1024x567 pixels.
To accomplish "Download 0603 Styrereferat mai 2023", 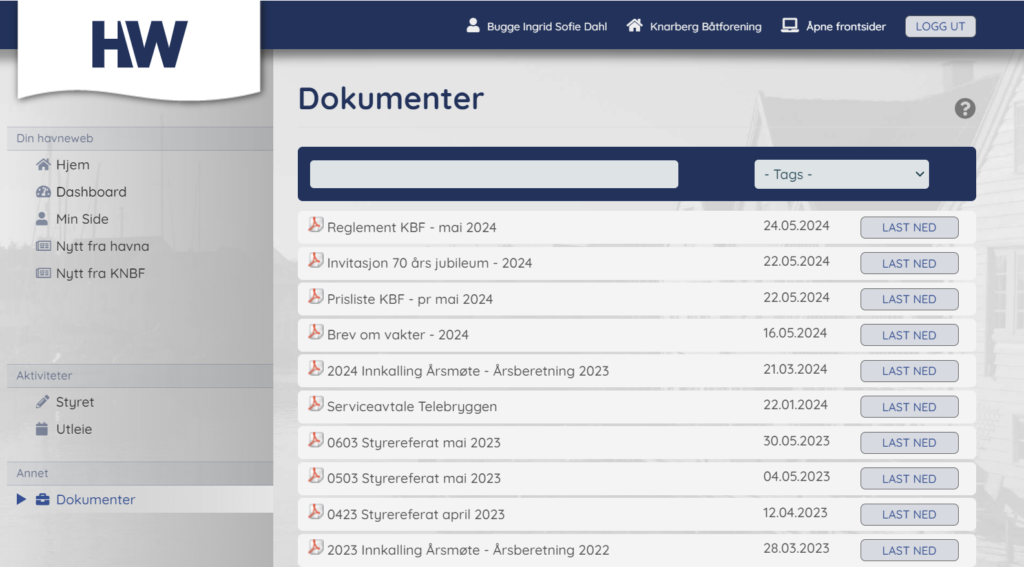I will coord(909,443).
